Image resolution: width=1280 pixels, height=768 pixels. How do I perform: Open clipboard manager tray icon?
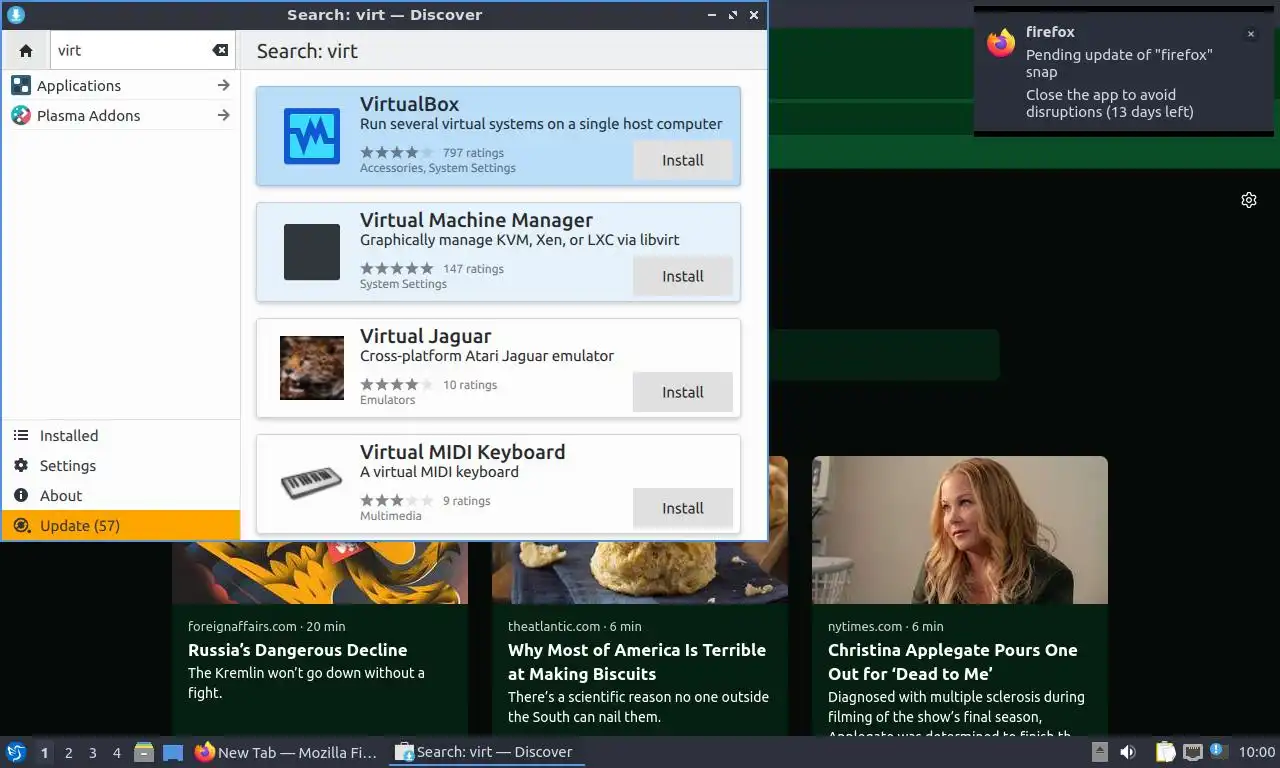[1165, 752]
